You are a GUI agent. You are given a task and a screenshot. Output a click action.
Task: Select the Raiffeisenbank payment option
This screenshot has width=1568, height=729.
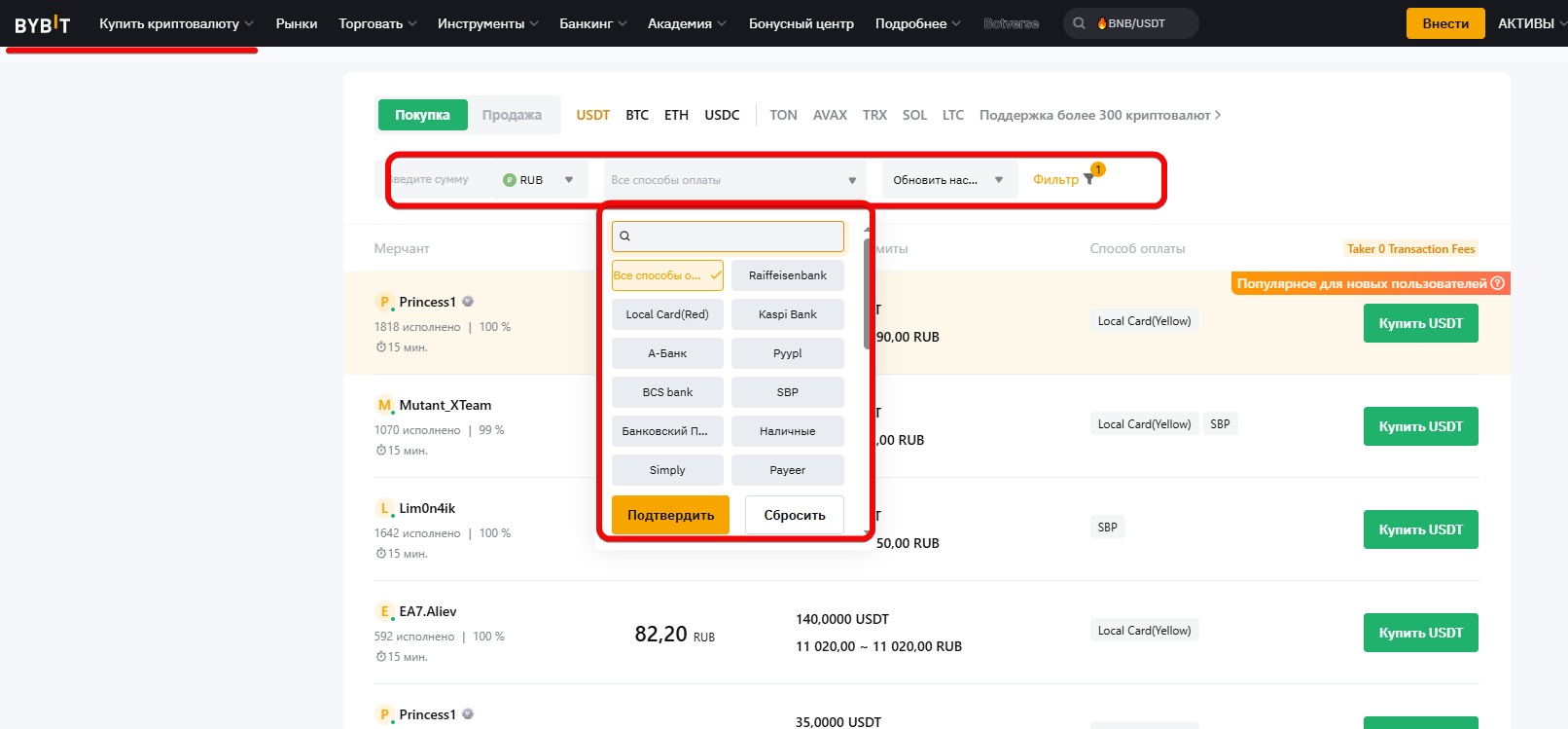788,275
